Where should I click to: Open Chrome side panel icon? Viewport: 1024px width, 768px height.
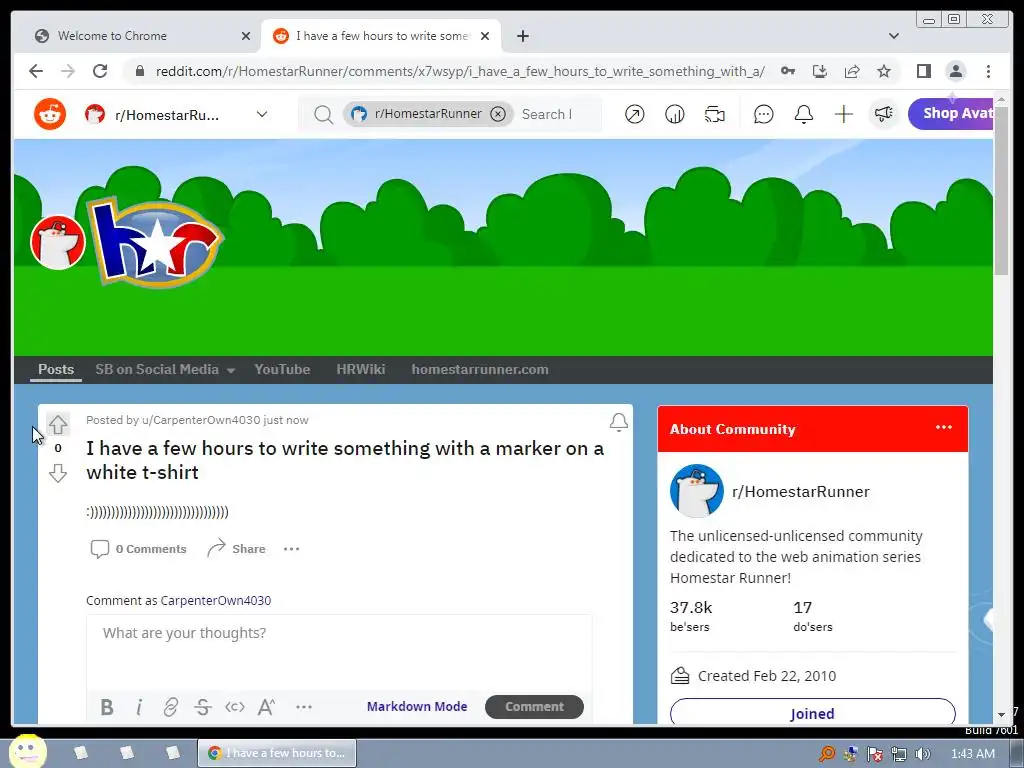click(x=923, y=71)
